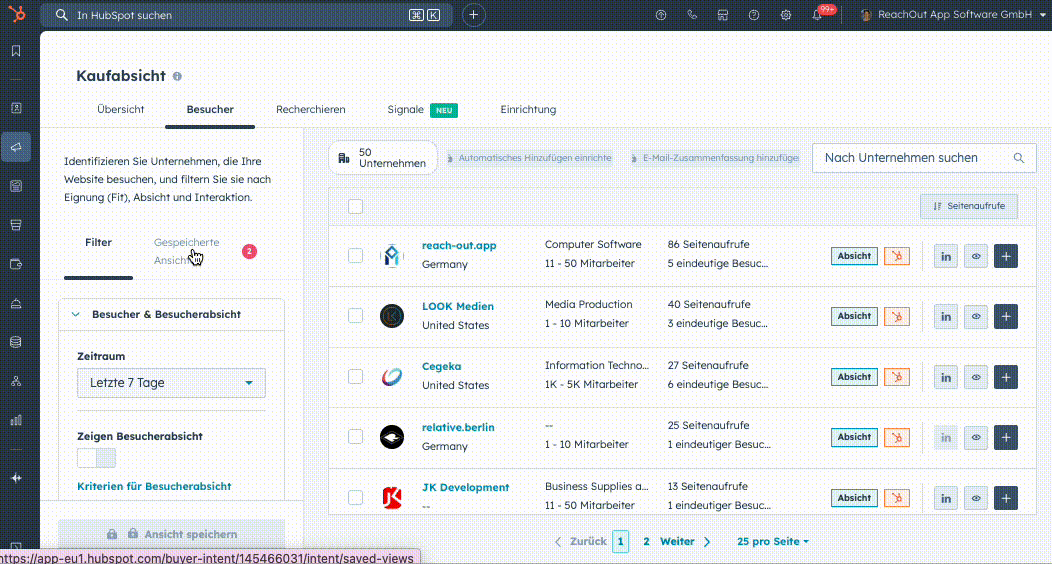Open the Gespeicherte Ansichten tab
This screenshot has width=1052, height=564.
tap(186, 251)
